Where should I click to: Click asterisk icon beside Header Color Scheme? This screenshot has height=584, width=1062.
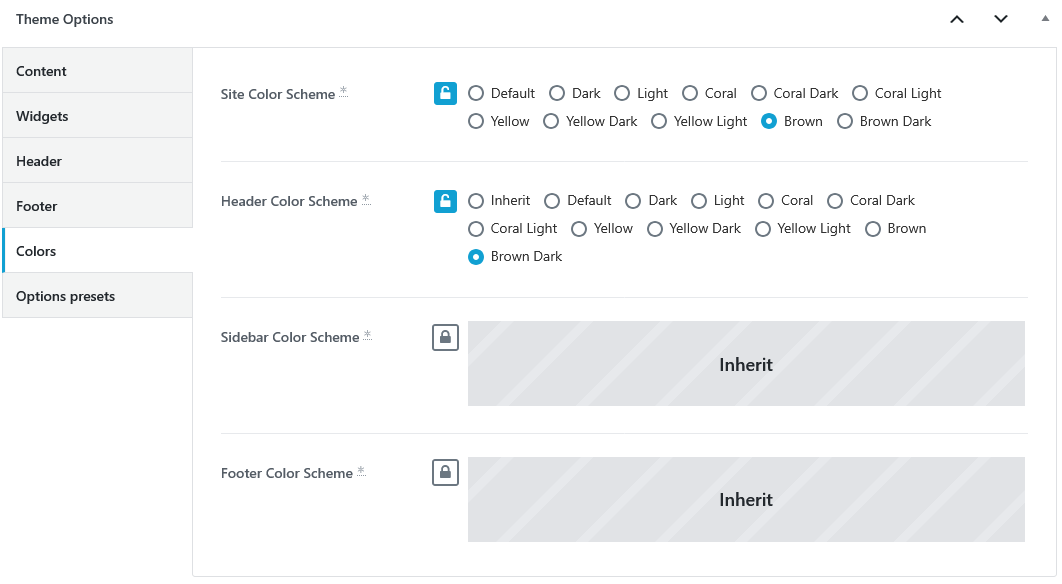(366, 199)
